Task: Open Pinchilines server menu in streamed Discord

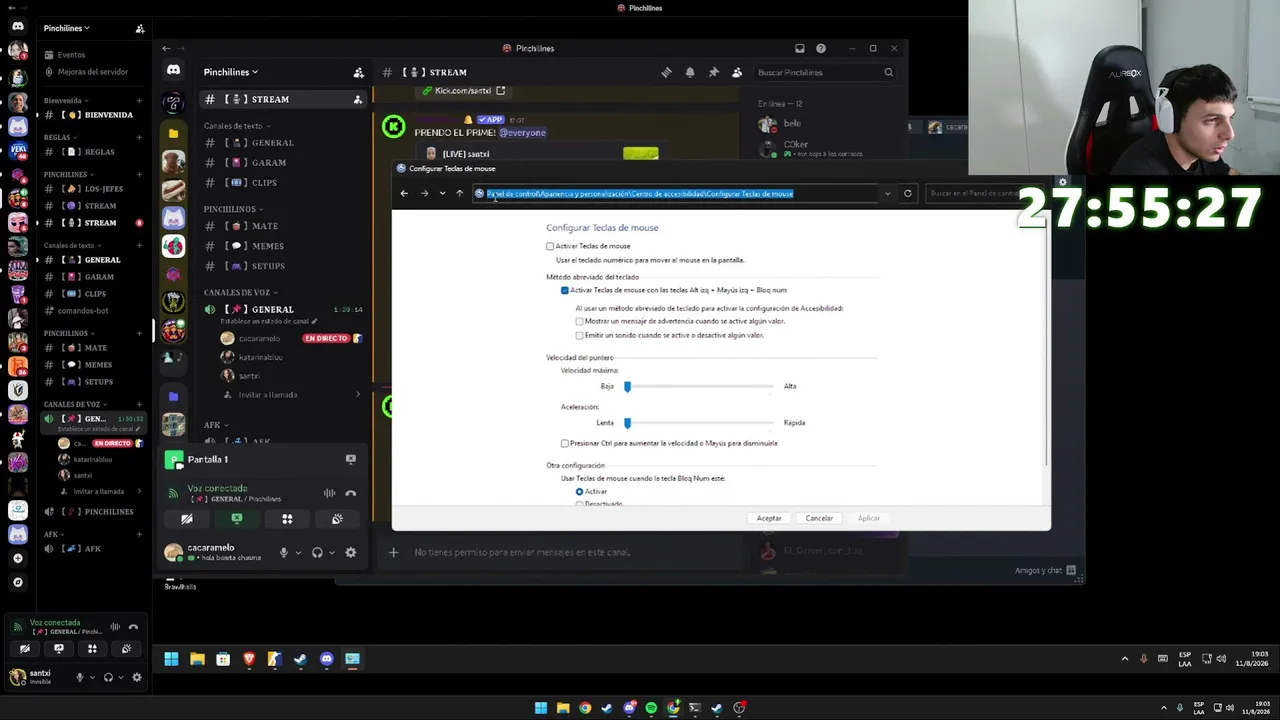Action: [231, 72]
